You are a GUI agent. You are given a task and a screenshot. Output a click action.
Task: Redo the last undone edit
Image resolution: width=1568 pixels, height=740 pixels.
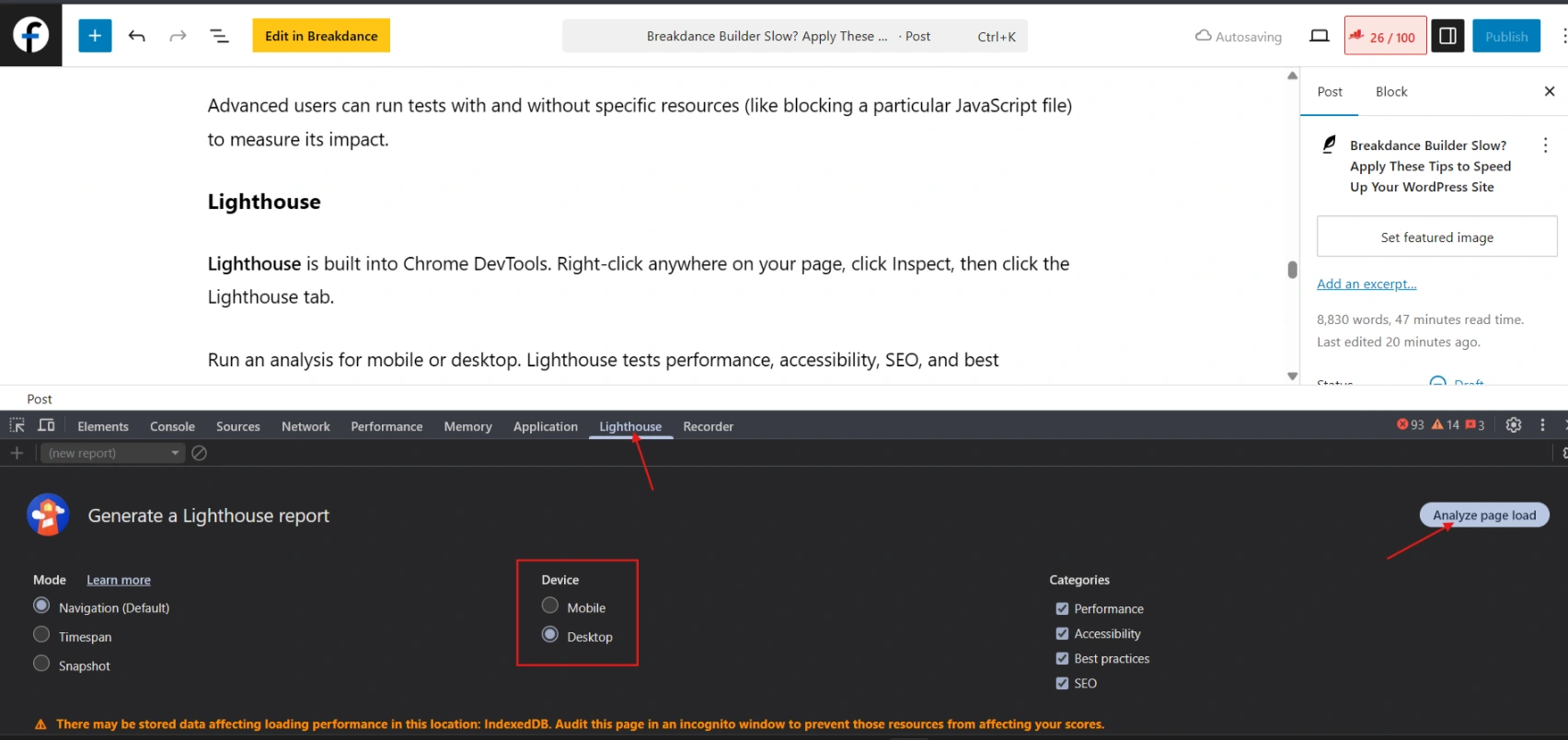[179, 36]
